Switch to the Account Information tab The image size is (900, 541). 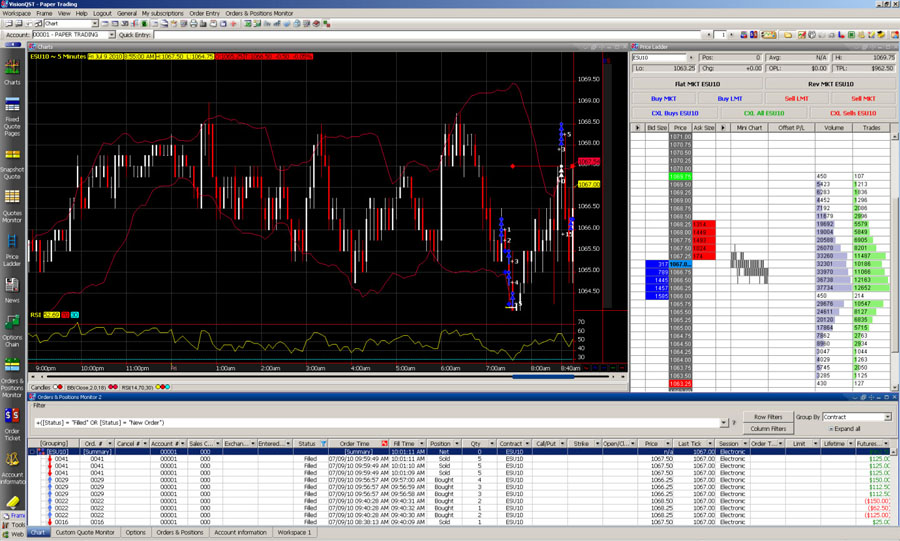[240, 532]
